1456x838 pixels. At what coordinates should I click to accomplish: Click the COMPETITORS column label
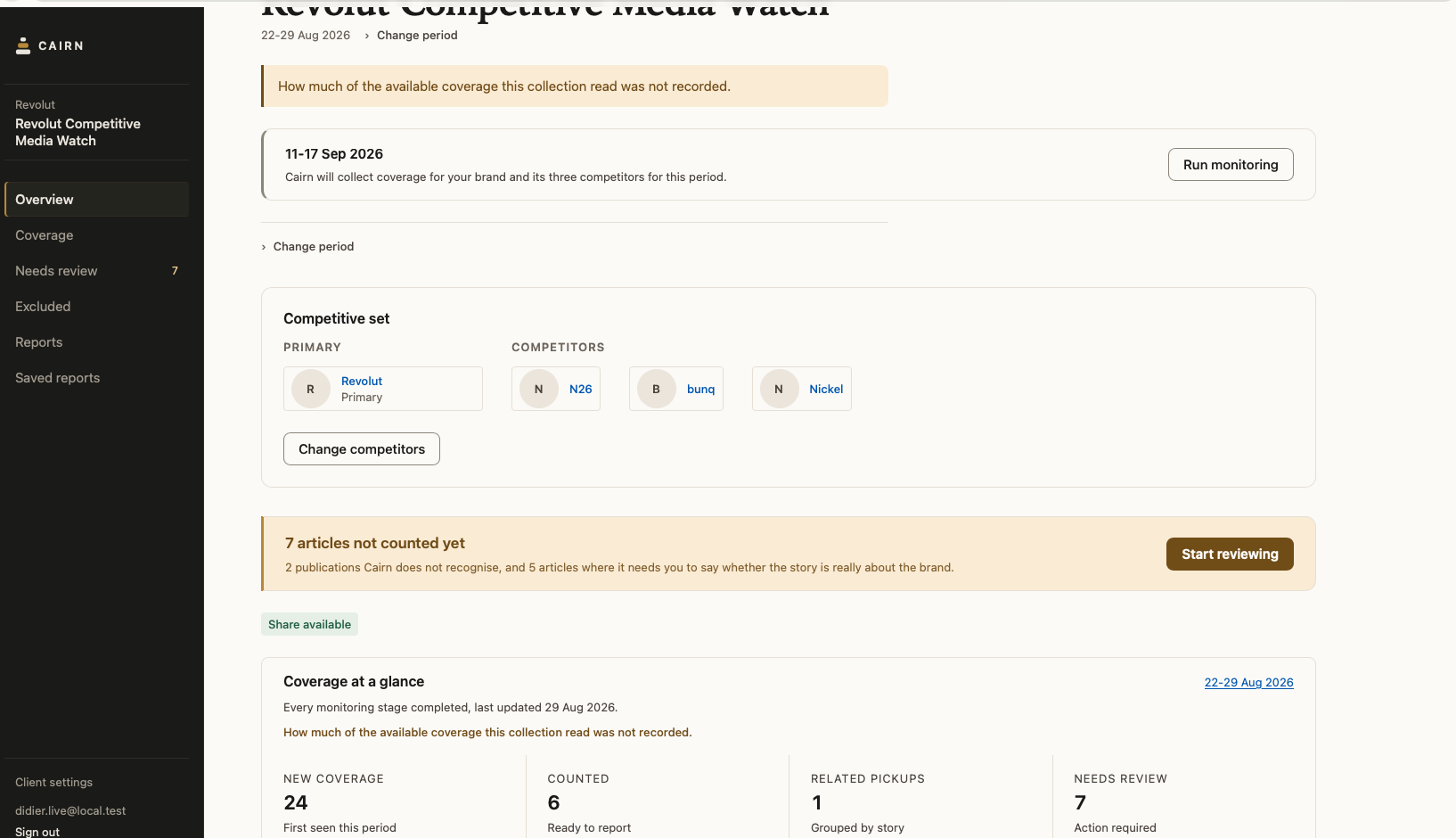[558, 348]
